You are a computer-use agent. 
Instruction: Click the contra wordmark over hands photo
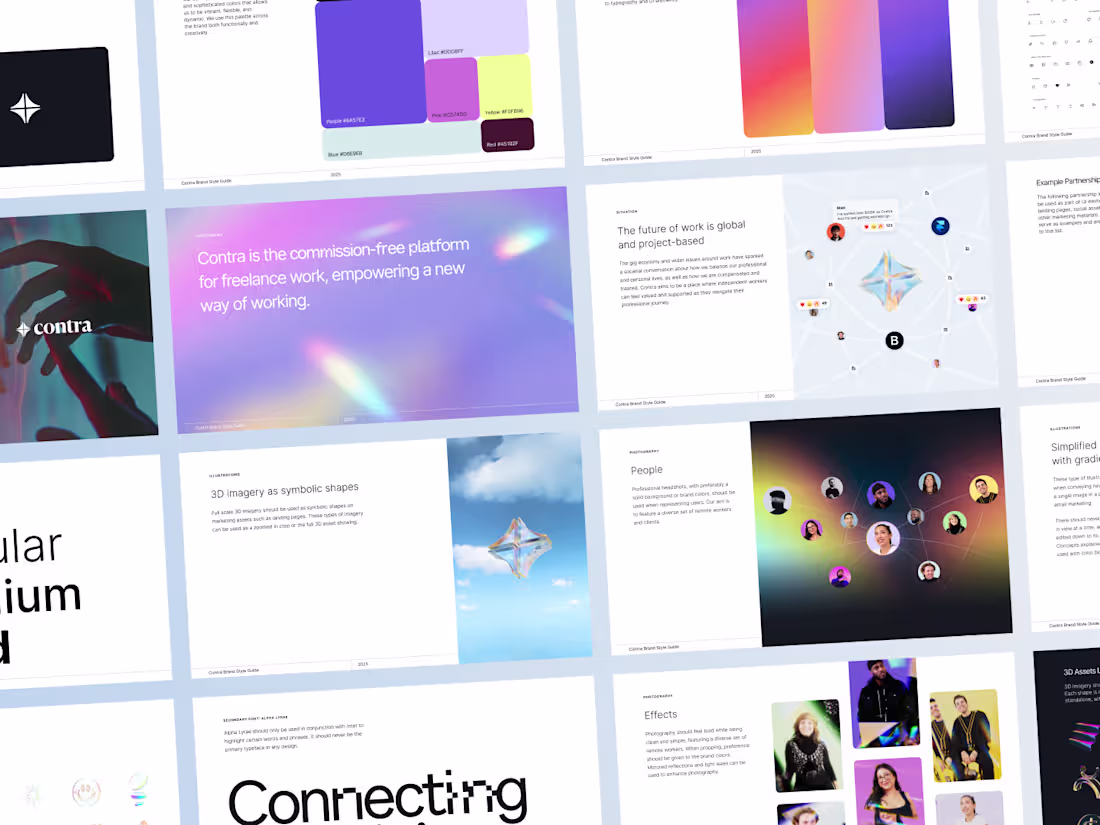coord(55,327)
